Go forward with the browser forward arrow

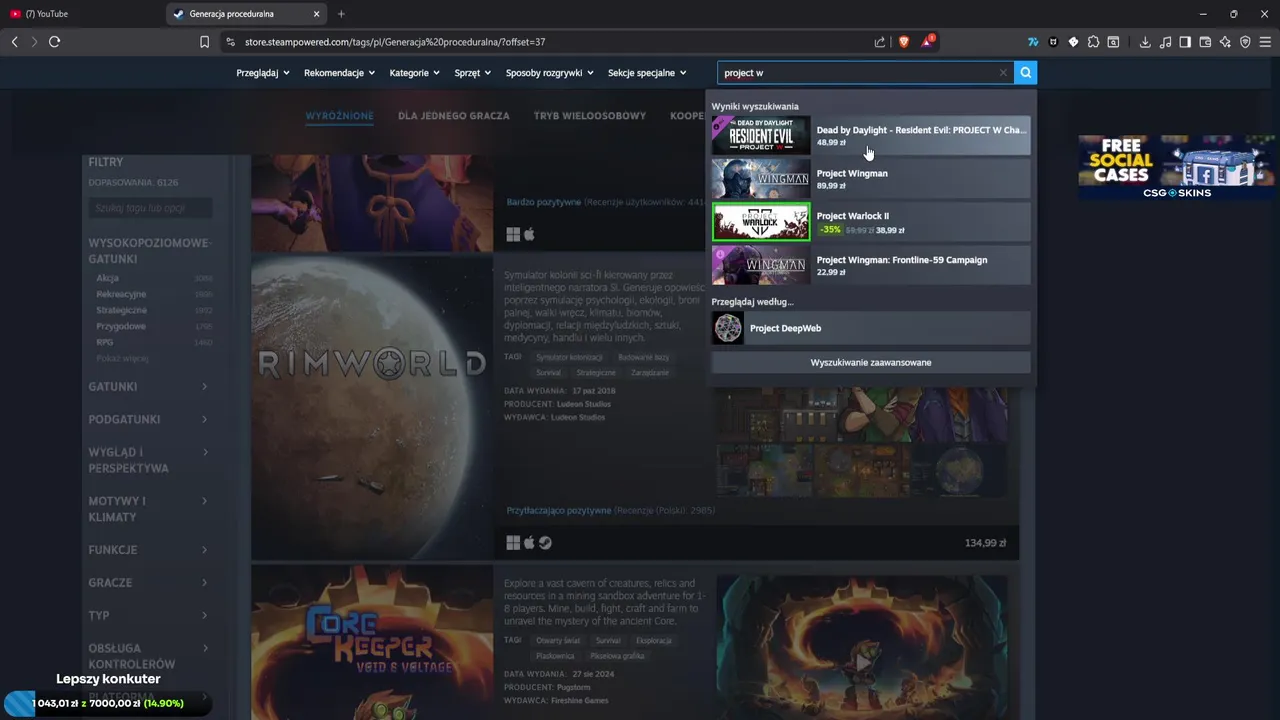coord(34,42)
